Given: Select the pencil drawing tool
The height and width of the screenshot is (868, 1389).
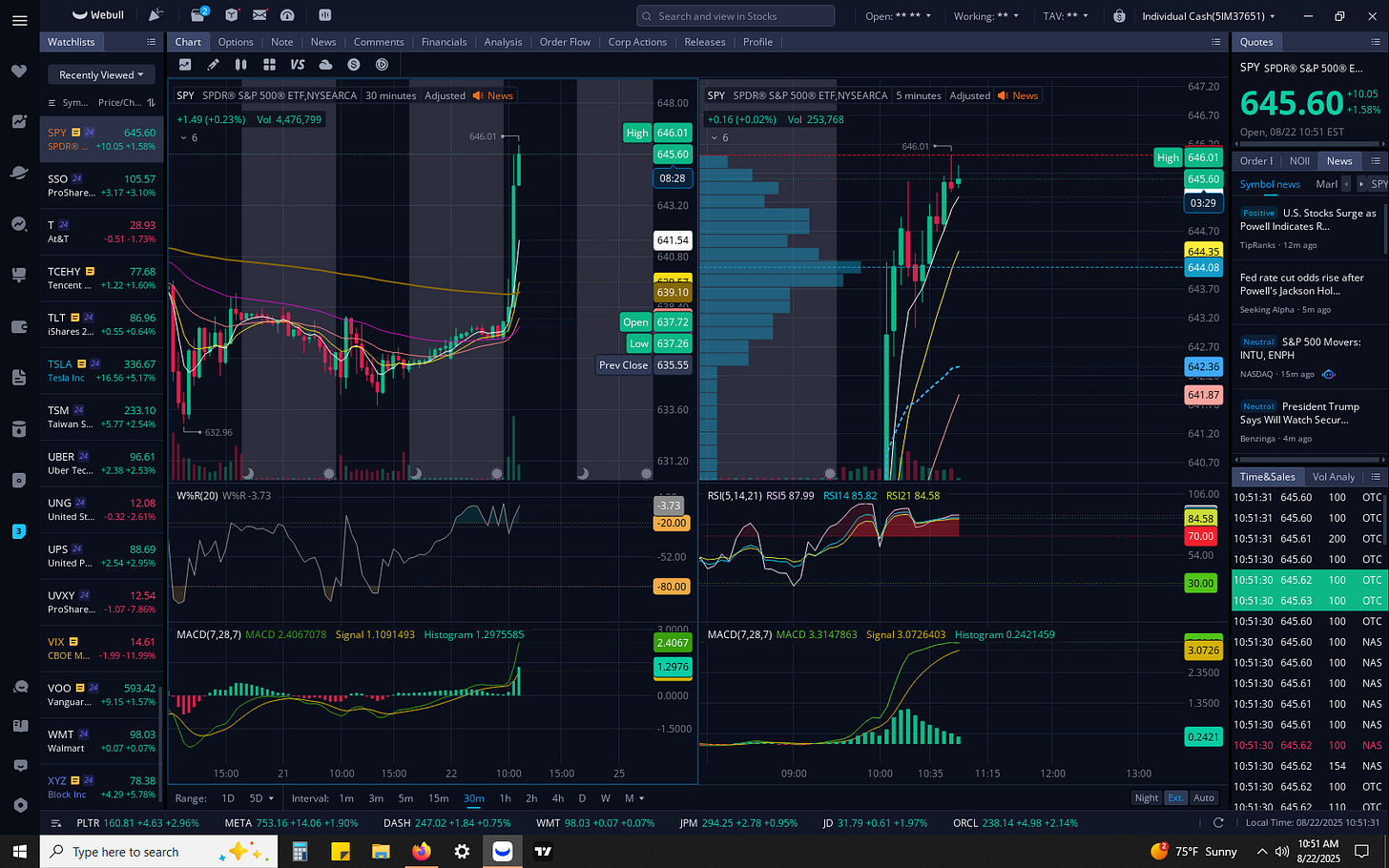Looking at the screenshot, I should (214, 64).
